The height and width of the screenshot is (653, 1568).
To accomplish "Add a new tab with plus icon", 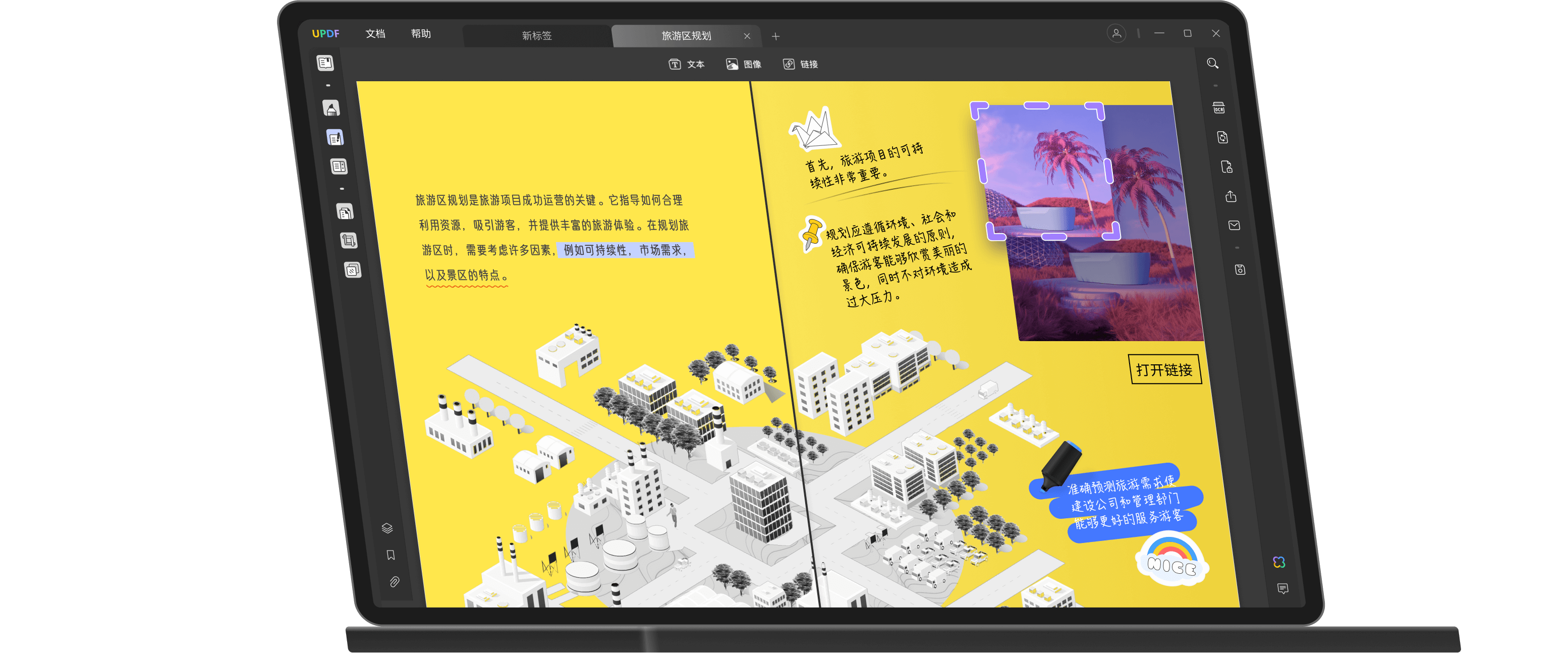I will (x=775, y=36).
